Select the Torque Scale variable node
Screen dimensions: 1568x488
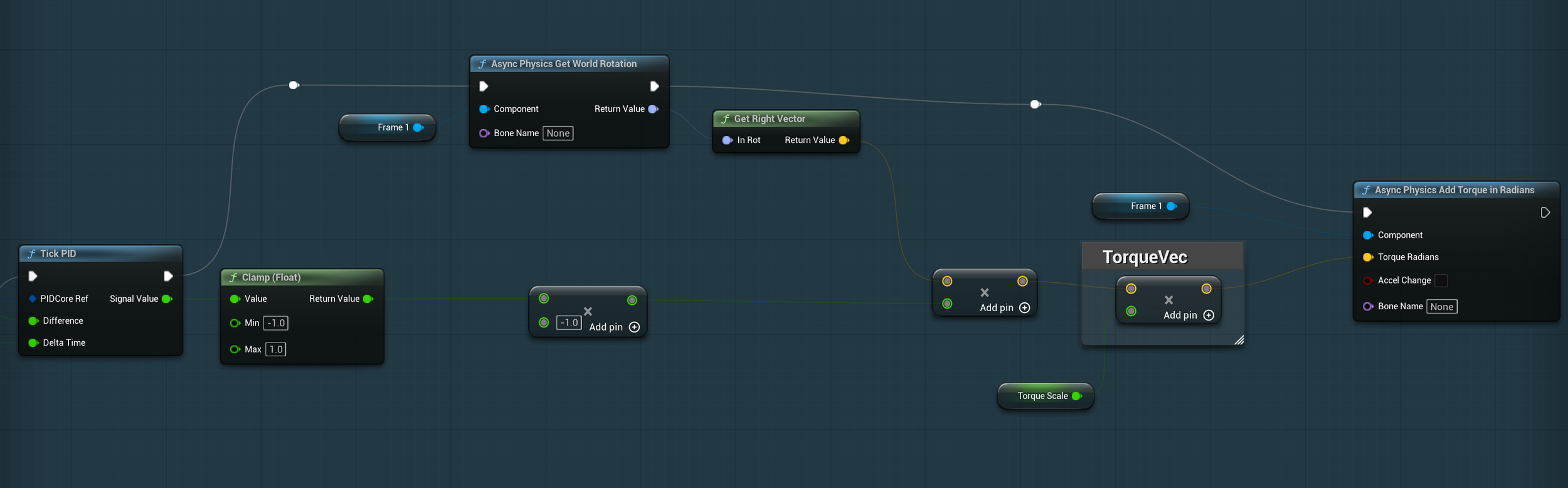coord(1046,396)
